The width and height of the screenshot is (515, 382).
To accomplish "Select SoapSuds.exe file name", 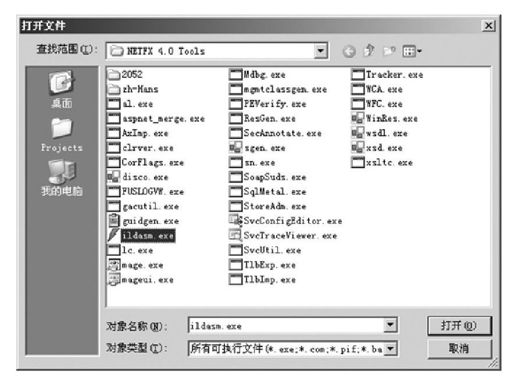I will tap(275, 177).
